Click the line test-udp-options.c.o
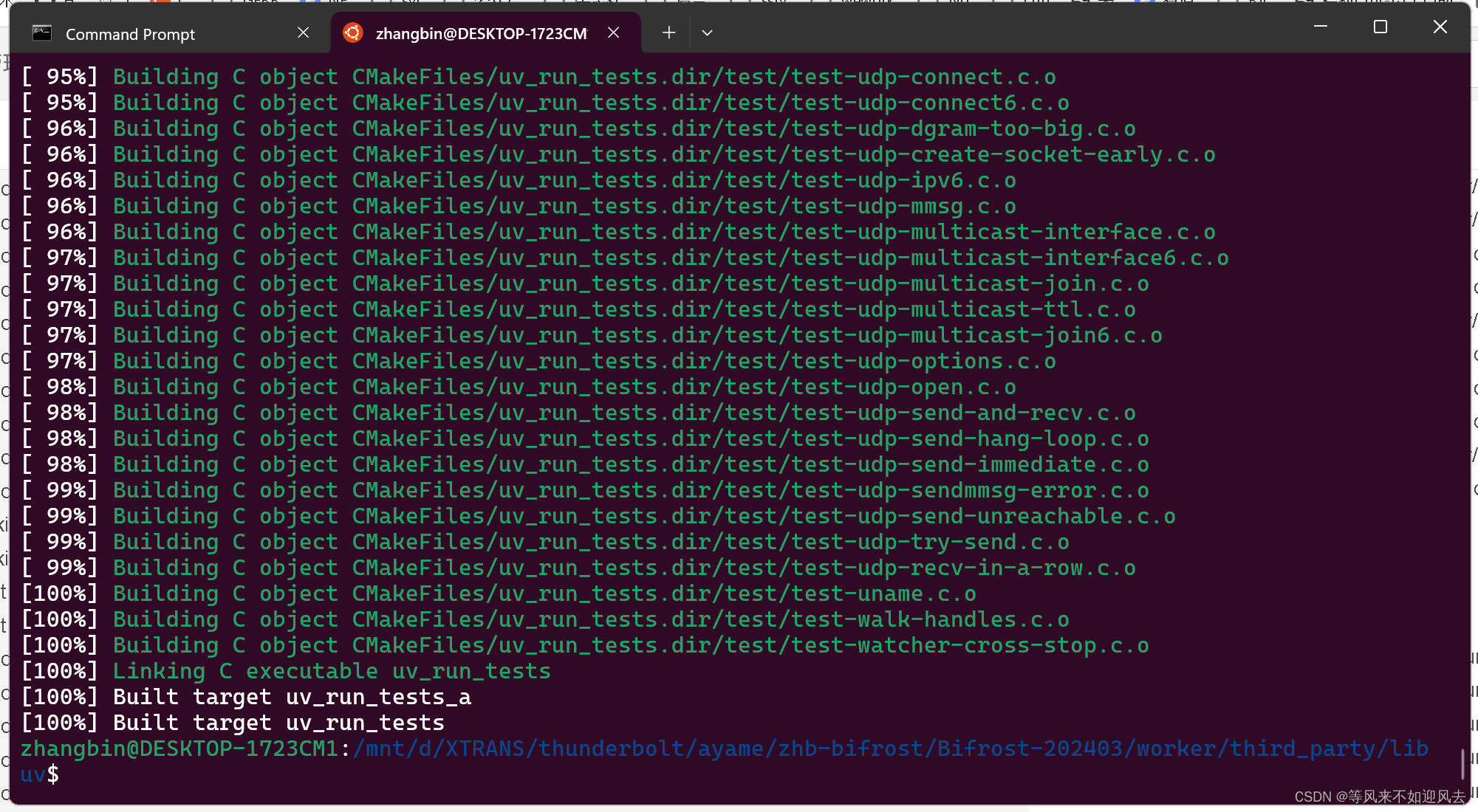The image size is (1478, 812). (x=538, y=361)
